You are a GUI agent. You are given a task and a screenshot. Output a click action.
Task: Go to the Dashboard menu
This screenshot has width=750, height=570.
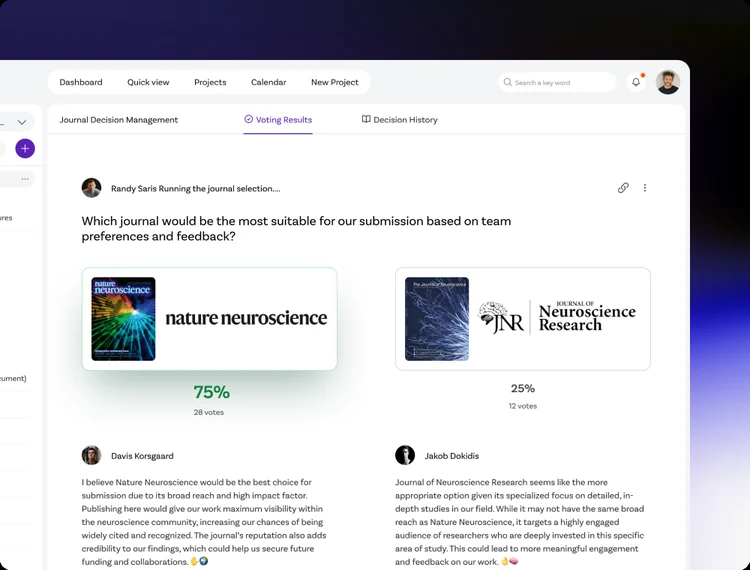click(81, 82)
